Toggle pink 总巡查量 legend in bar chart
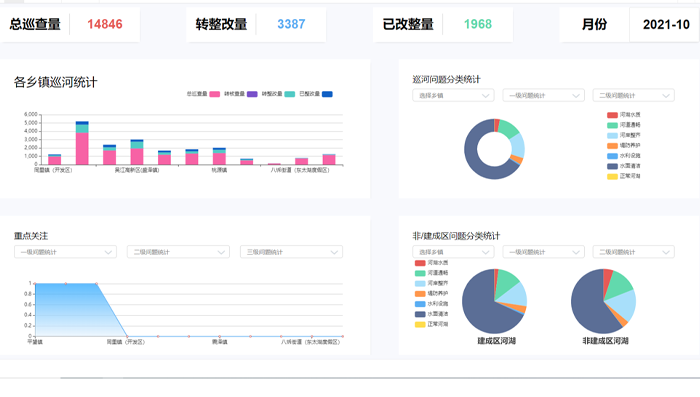700x397 pixels. pyautogui.click(x=204, y=94)
